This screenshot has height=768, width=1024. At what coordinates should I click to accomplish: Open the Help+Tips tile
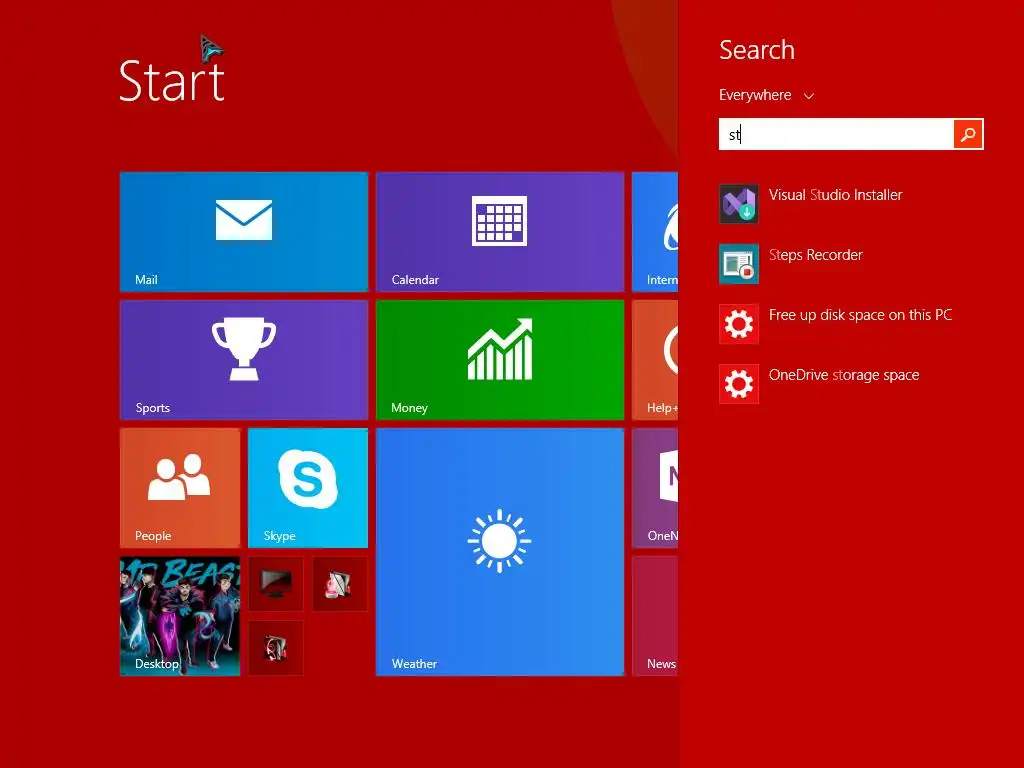(655, 359)
